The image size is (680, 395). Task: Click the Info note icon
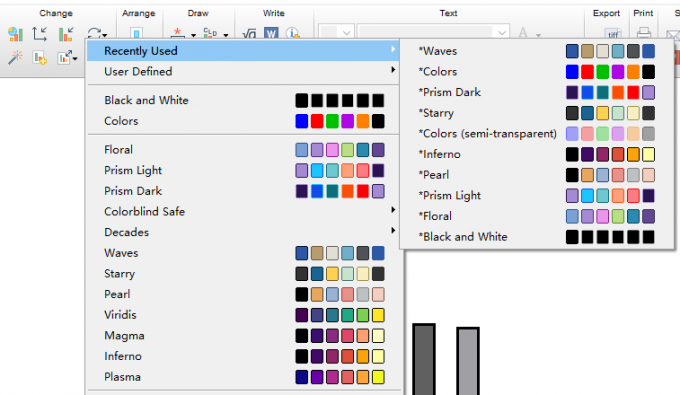click(292, 33)
